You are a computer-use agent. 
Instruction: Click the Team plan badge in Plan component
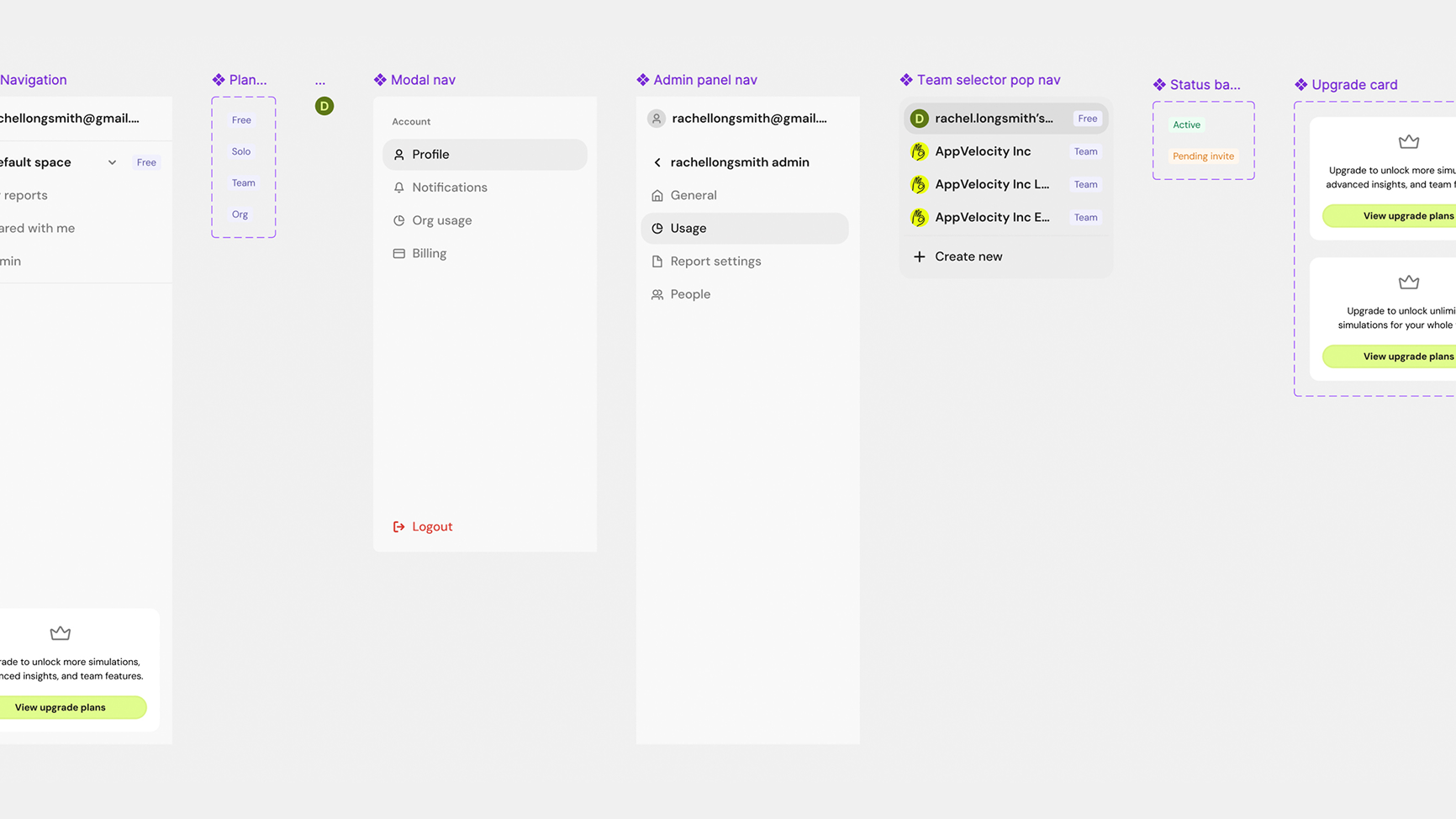coord(244,182)
